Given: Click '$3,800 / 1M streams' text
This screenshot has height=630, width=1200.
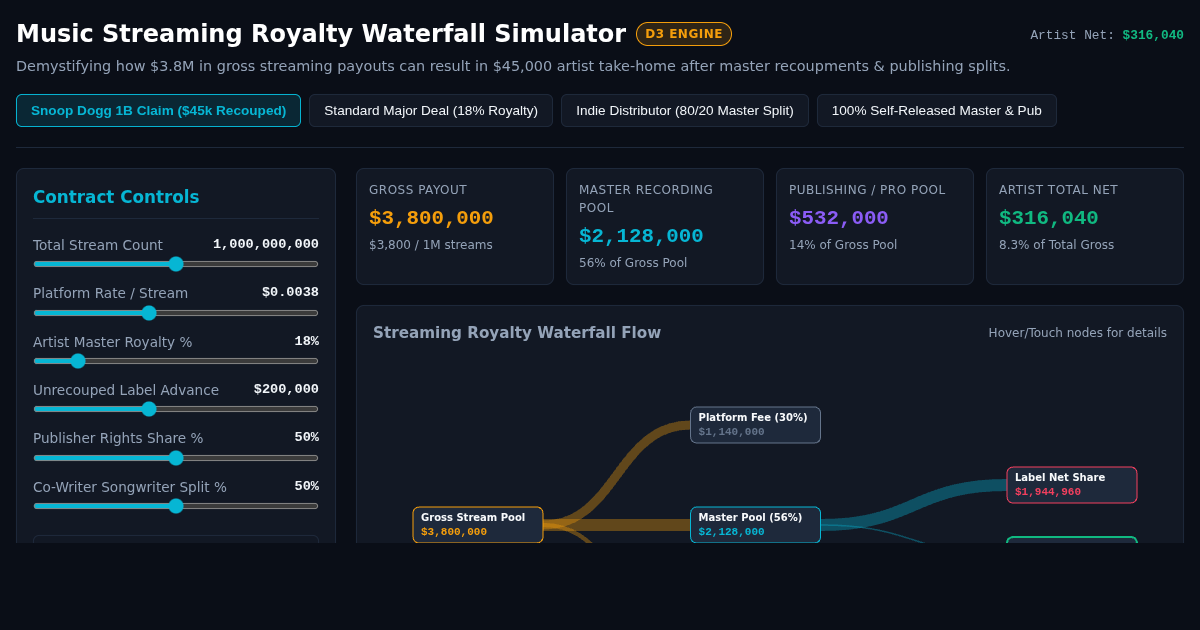Looking at the screenshot, I should coord(431,245).
